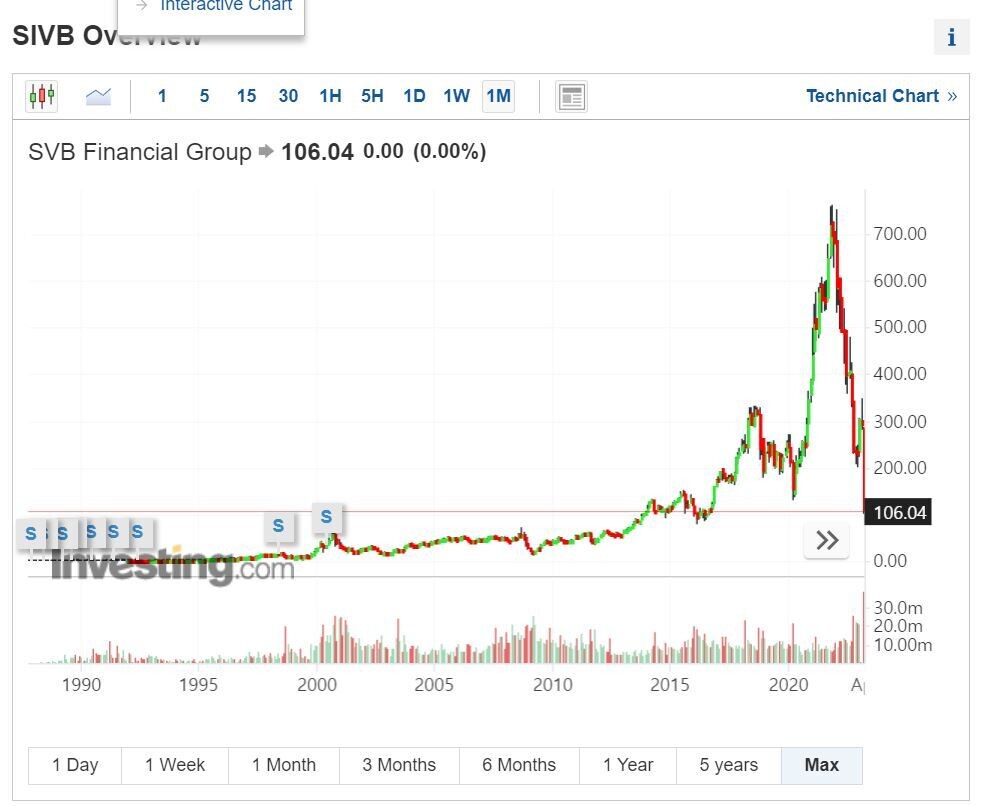Image resolution: width=988 pixels, height=806 pixels.
Task: Select the 1M interval button
Action: [x=498, y=96]
